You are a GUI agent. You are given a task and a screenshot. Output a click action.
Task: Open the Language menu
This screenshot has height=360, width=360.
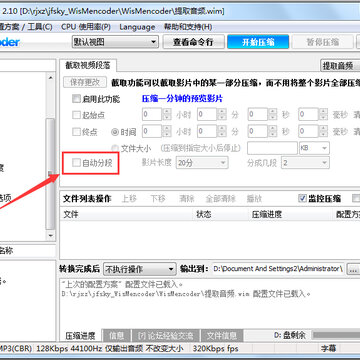coord(137,27)
